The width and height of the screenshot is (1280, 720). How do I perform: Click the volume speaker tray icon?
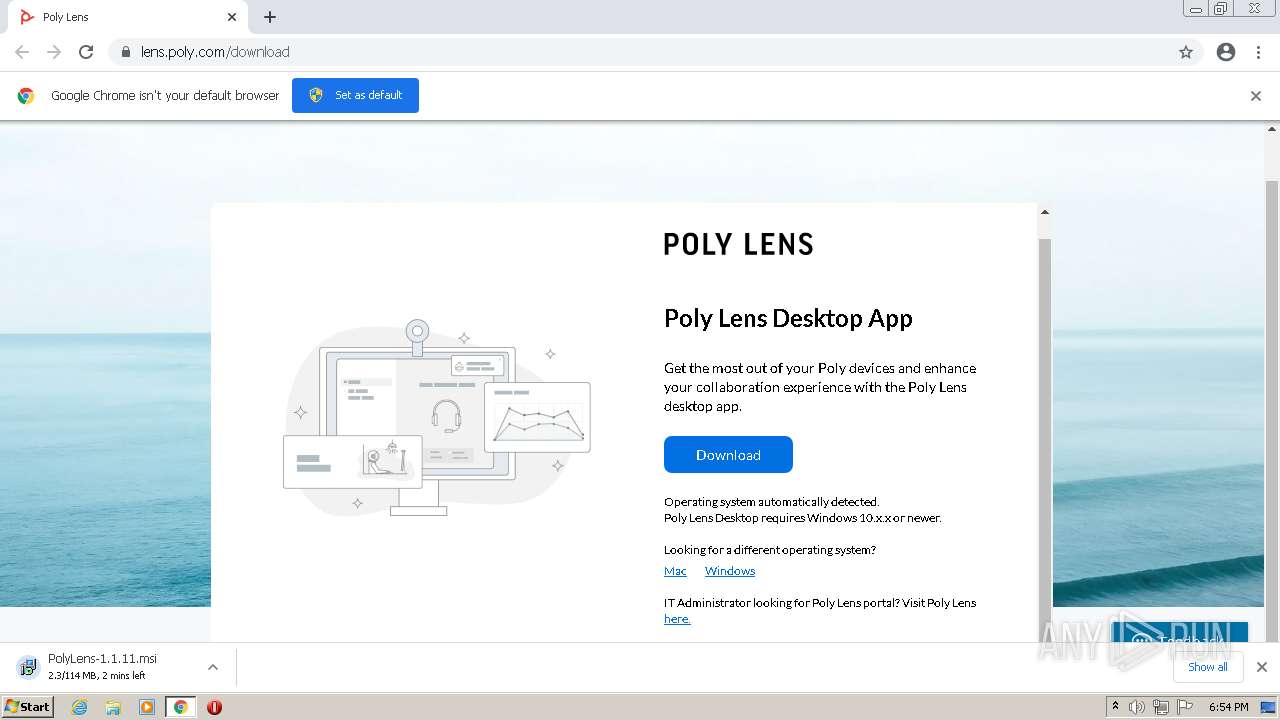(1137, 707)
